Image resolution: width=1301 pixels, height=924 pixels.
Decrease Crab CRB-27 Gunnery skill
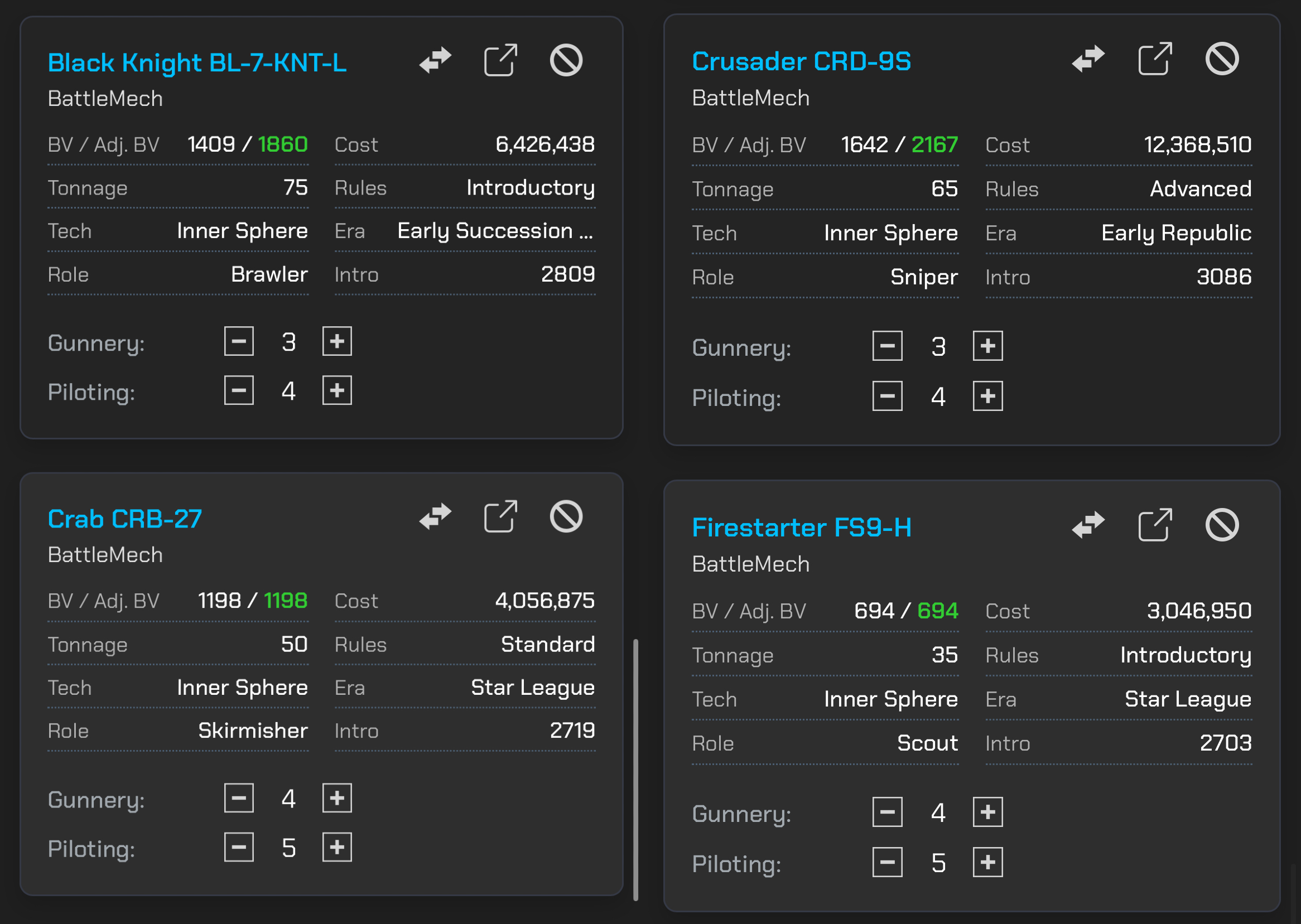click(x=239, y=799)
